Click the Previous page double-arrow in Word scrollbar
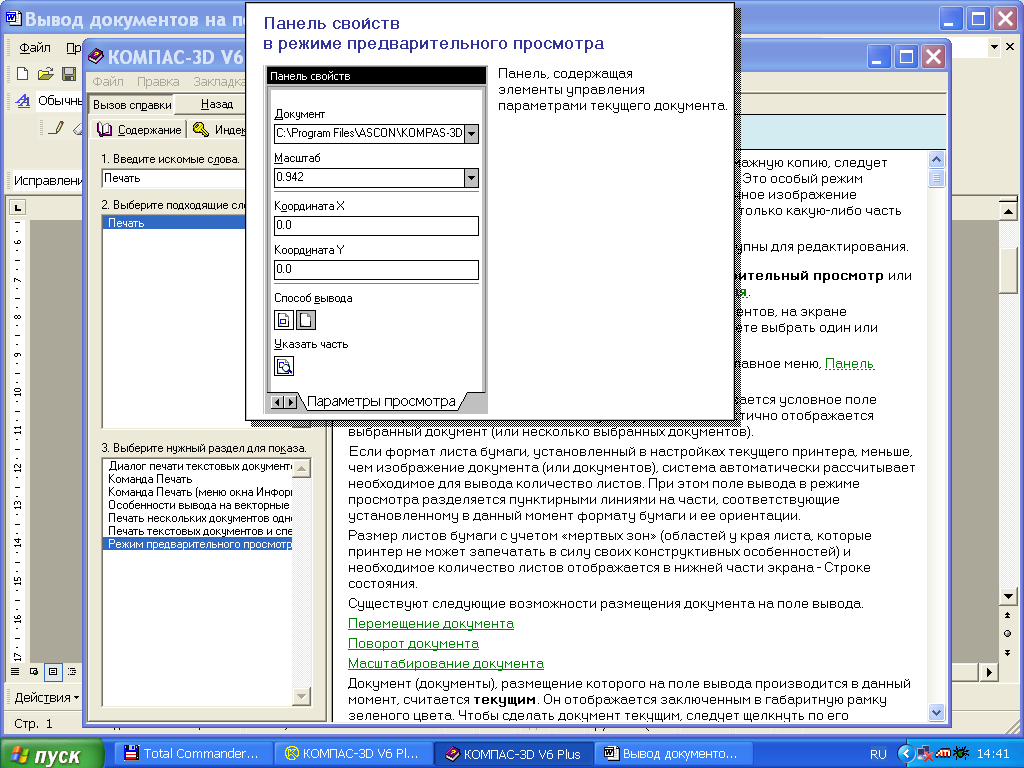Screen dimensions: 1024x768 (x=1008, y=615)
